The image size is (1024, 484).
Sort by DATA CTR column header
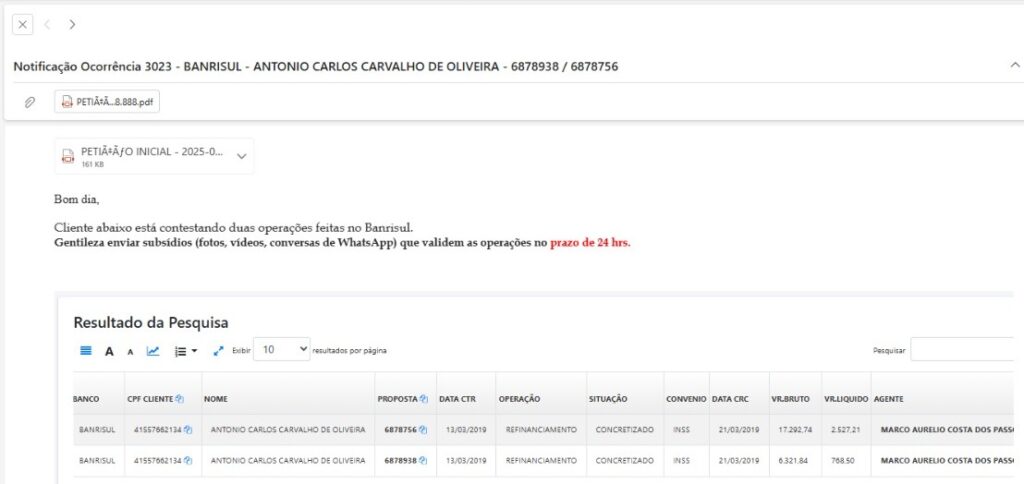point(457,399)
